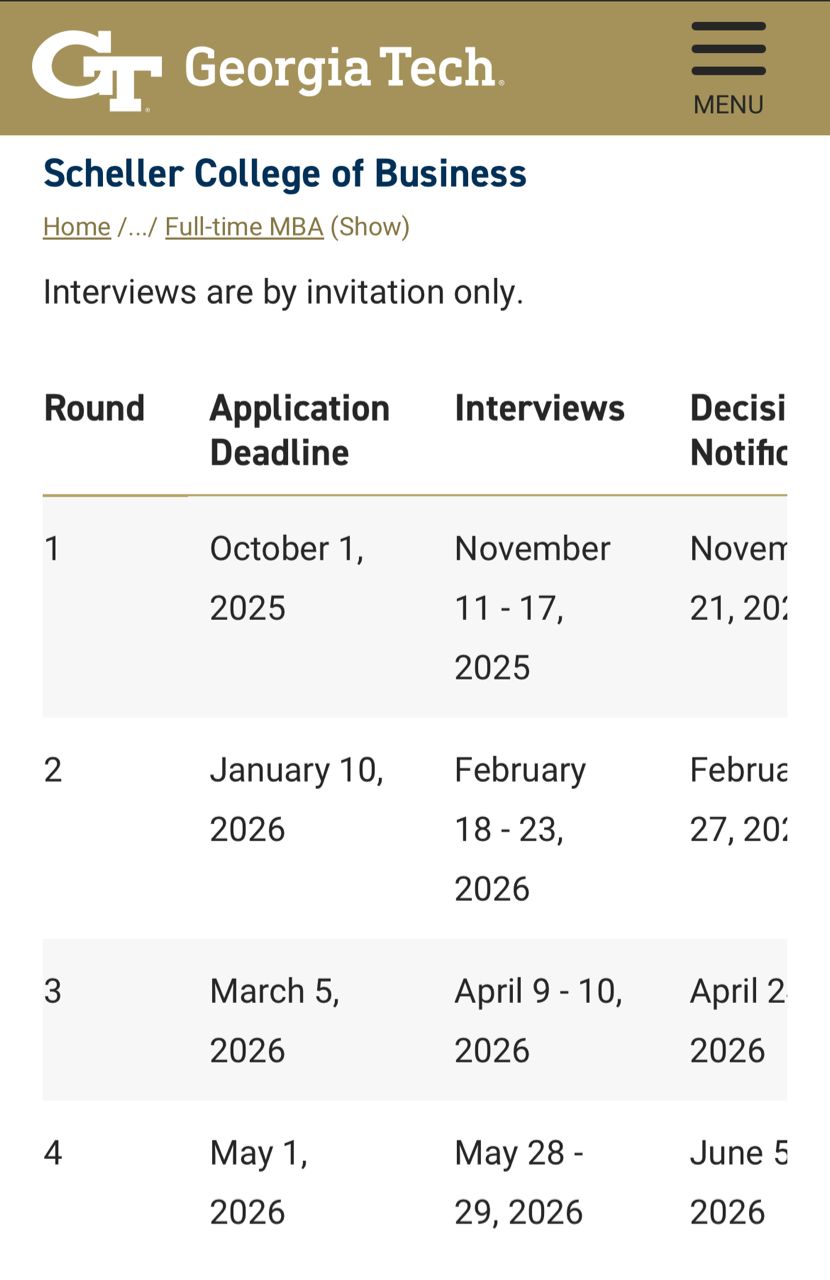Go to Home breadcrumb link

point(76,227)
